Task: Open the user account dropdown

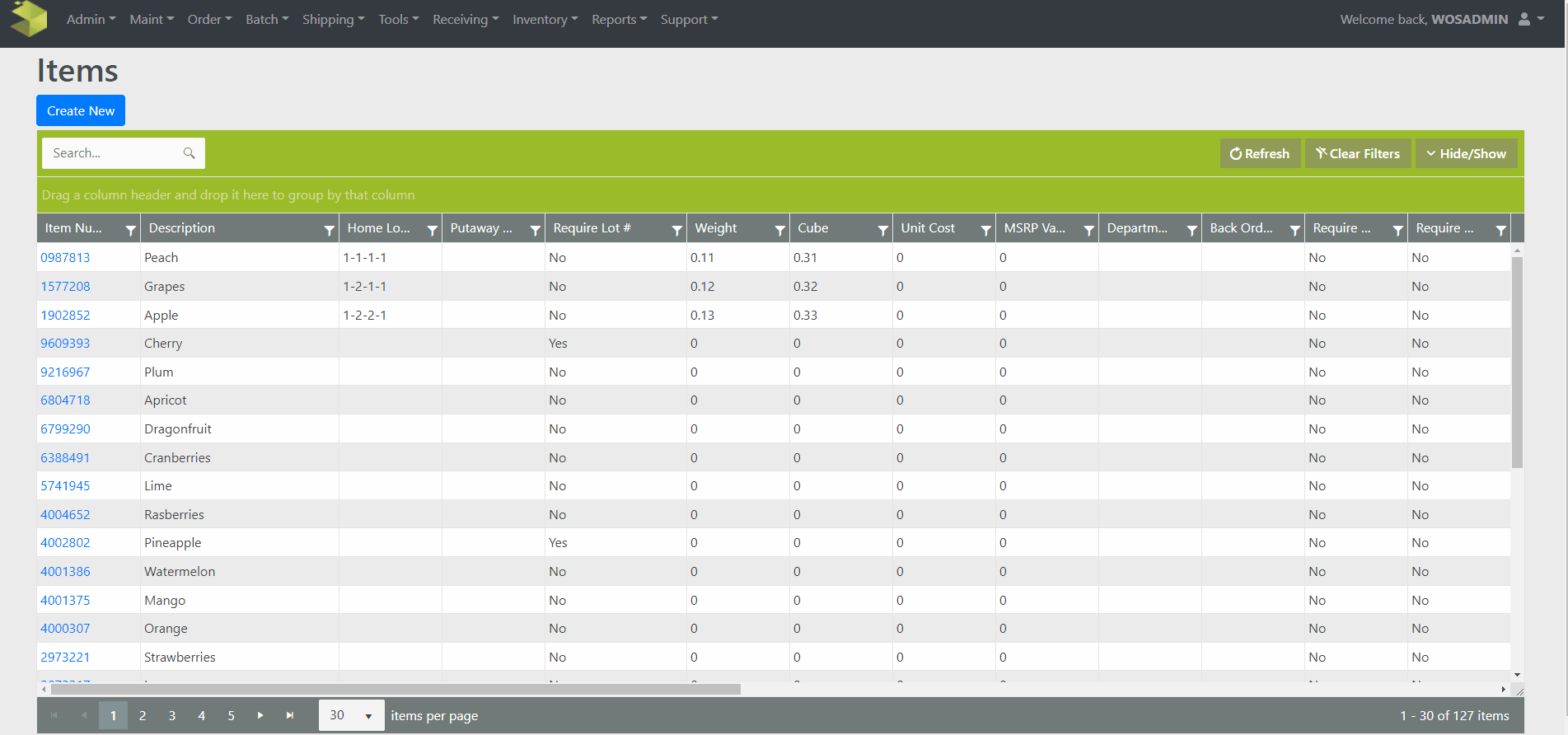Action: (x=1530, y=19)
